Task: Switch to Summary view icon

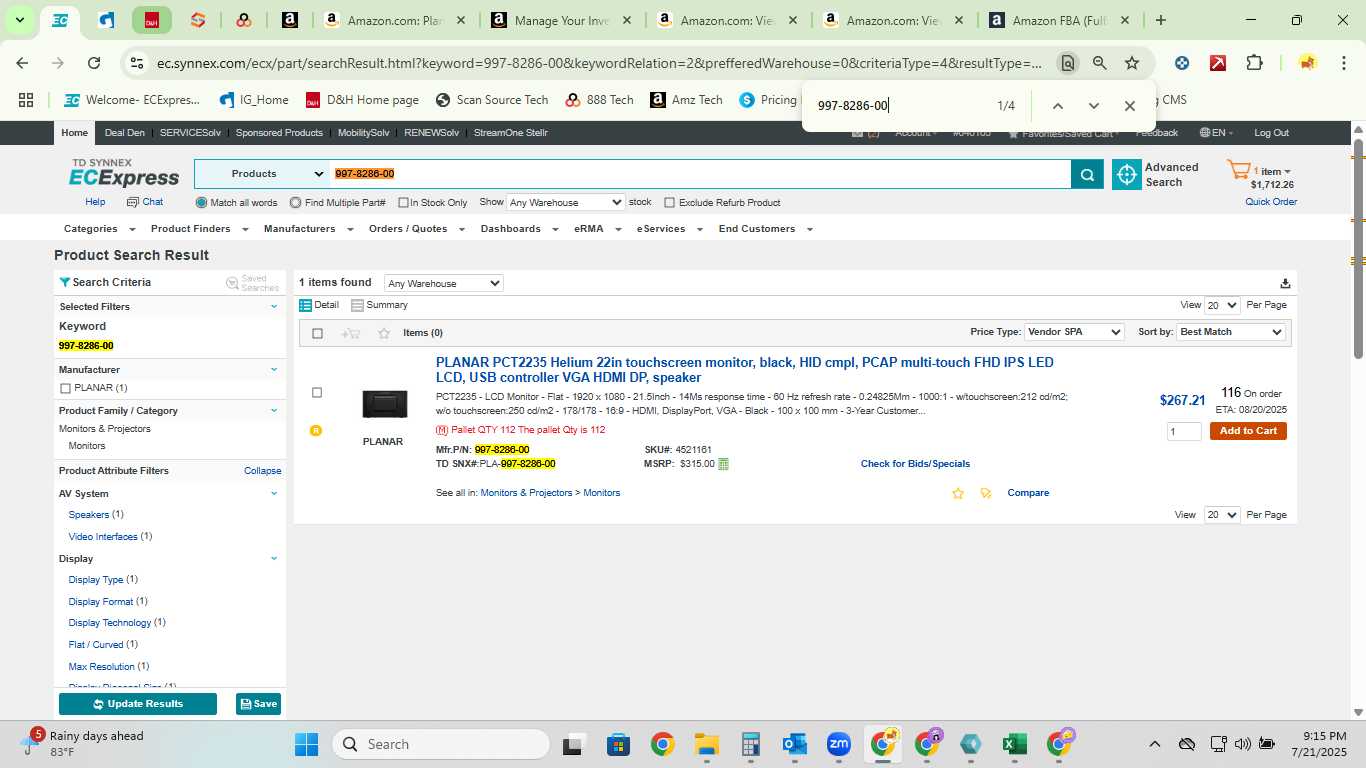Action: (x=357, y=305)
